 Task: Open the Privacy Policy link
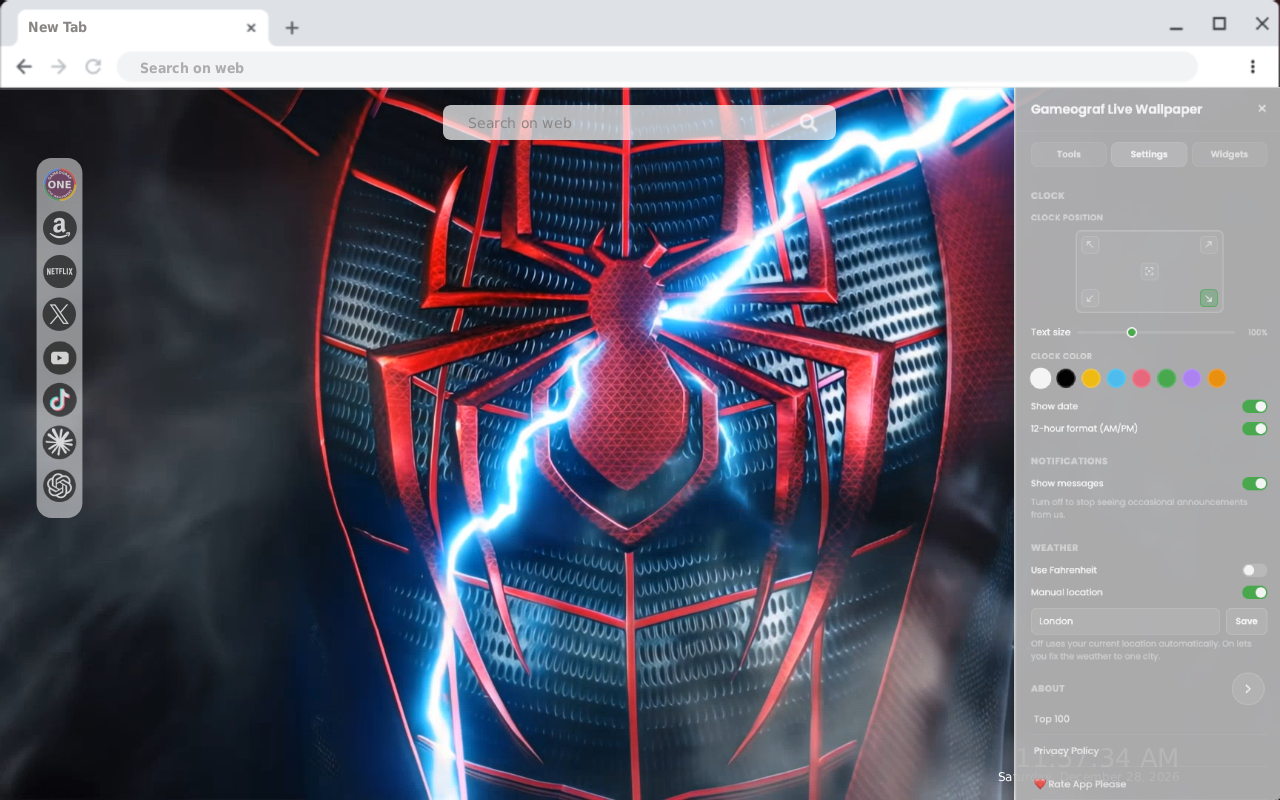point(1066,751)
